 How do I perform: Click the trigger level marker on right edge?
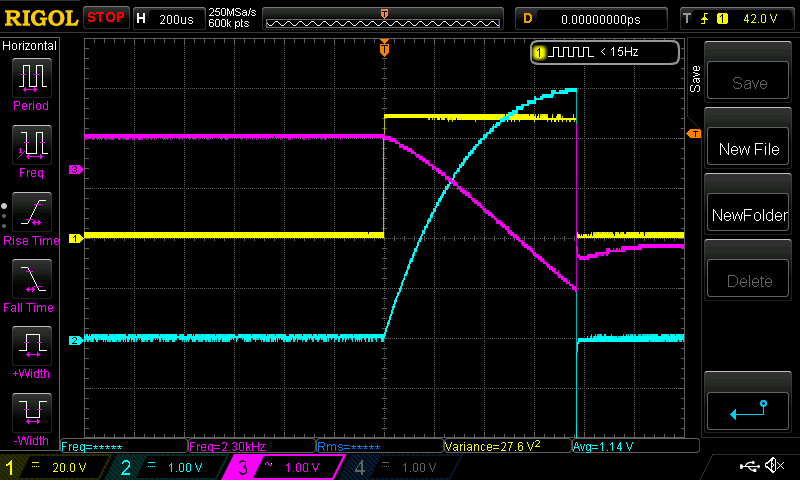(x=694, y=134)
